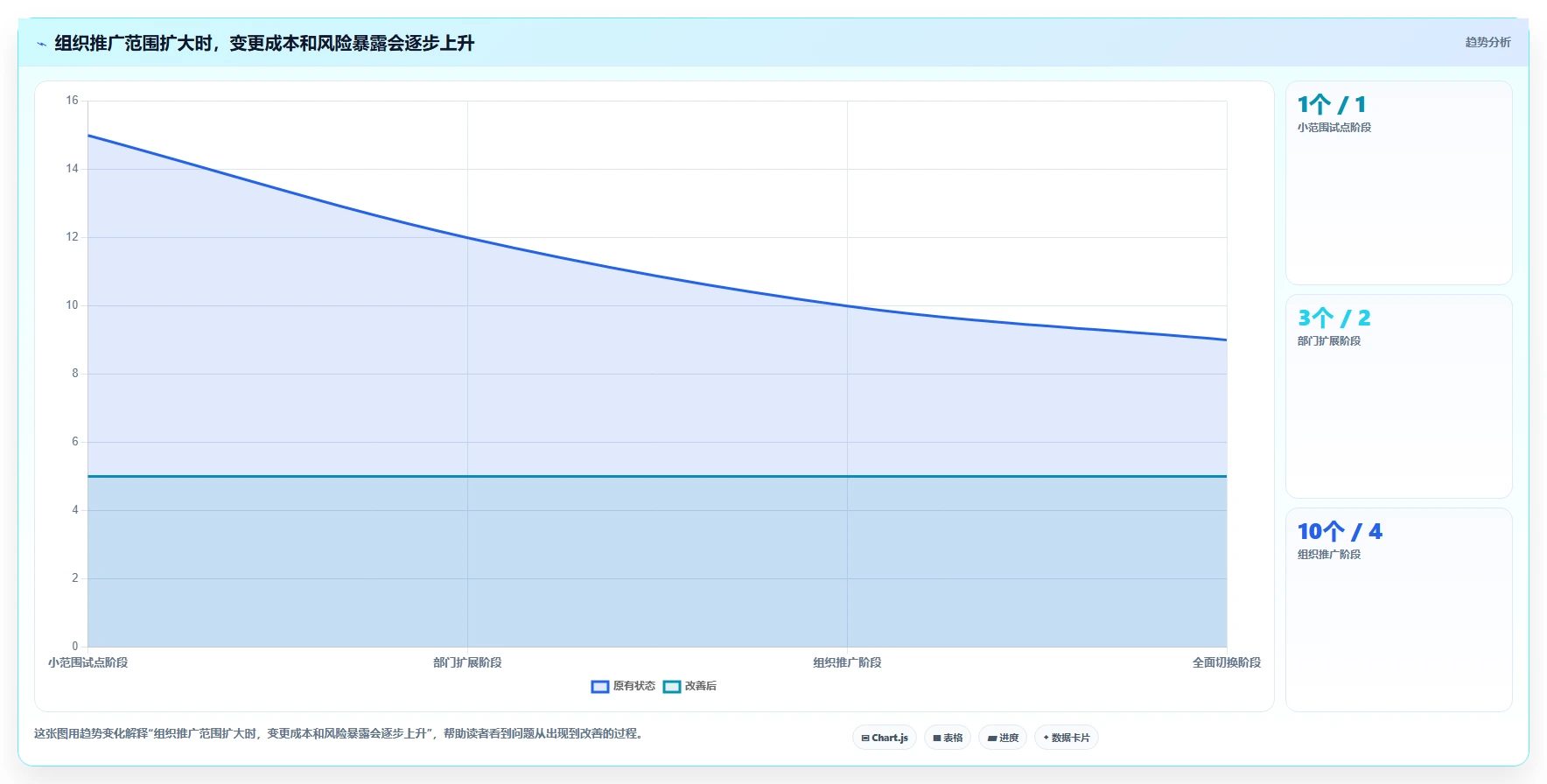The height and width of the screenshot is (784, 1547).
Task: Open the 1个 / 1 小范围试点阶段 card
Action: coord(1399,183)
